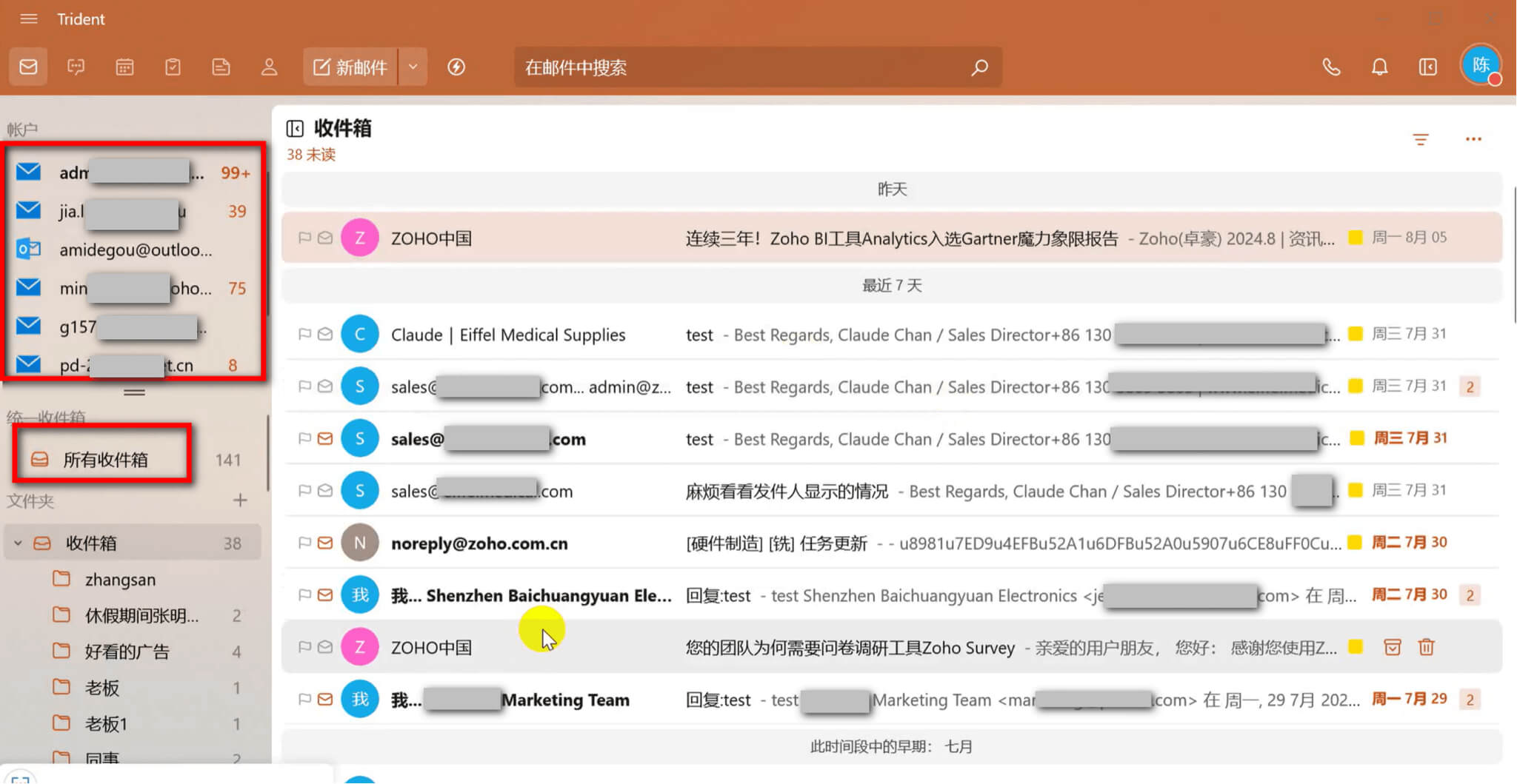Open the 麻烦看看发件人显示的情况 email
Screen dimensions: 1517x784
coord(891,491)
